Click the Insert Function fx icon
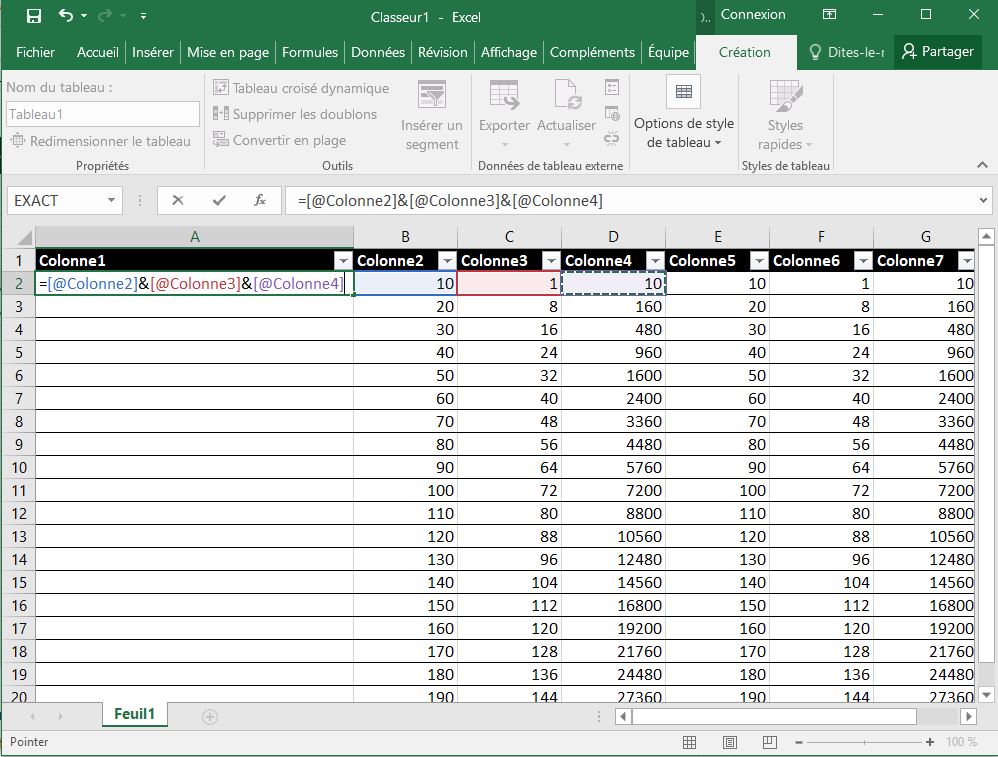The height and width of the screenshot is (757, 998). pyautogui.click(x=260, y=201)
